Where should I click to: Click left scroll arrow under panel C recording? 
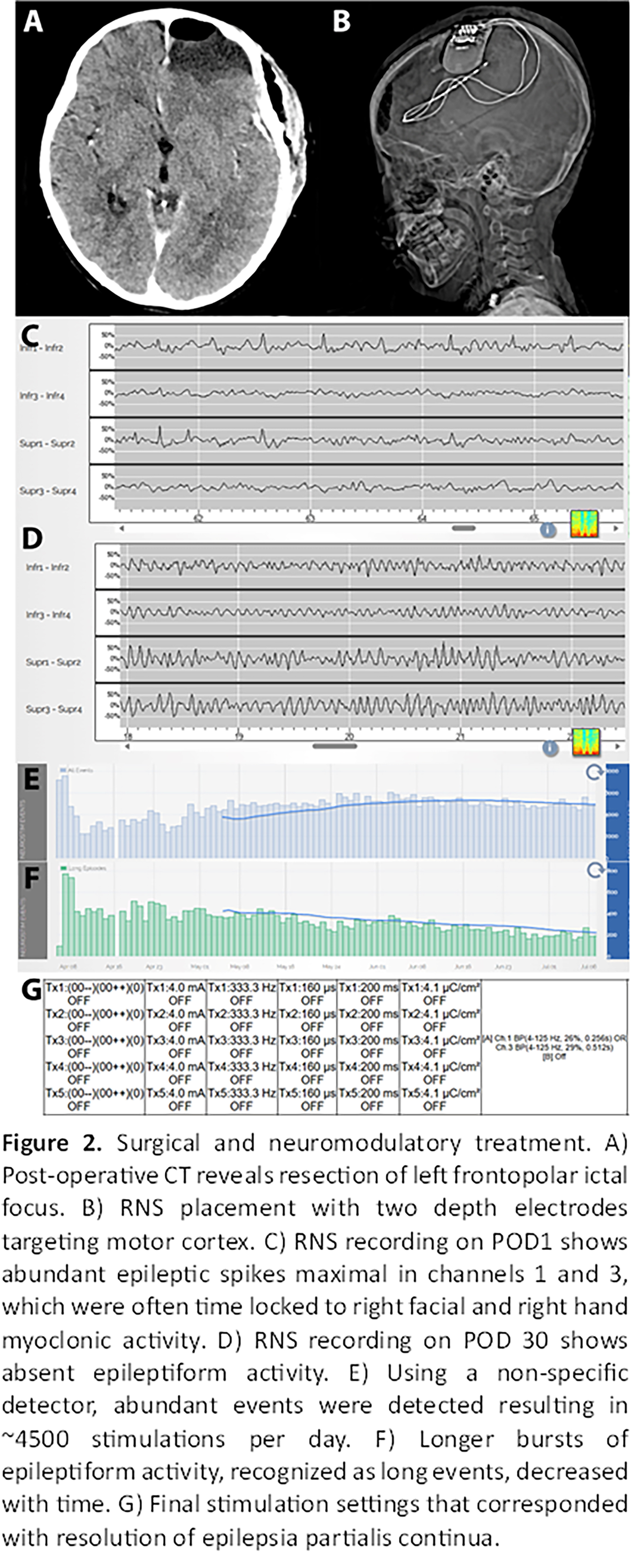122,528
